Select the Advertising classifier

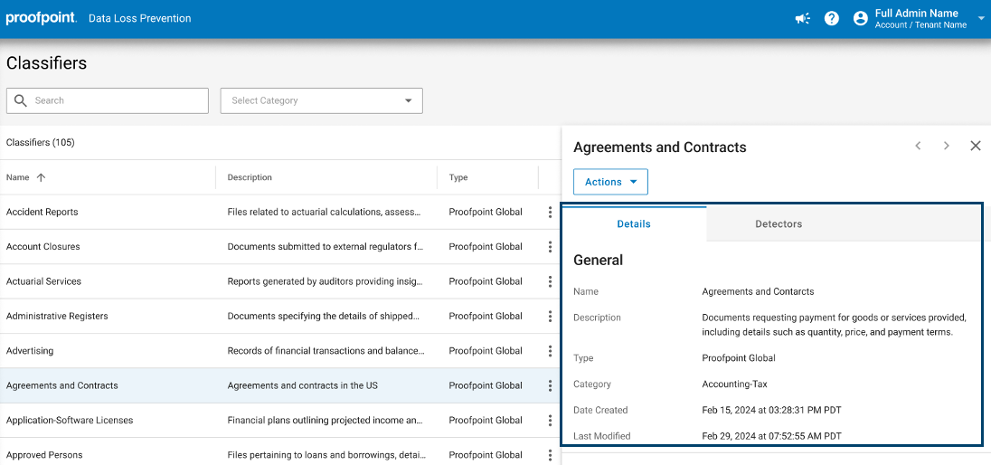tap(30, 351)
